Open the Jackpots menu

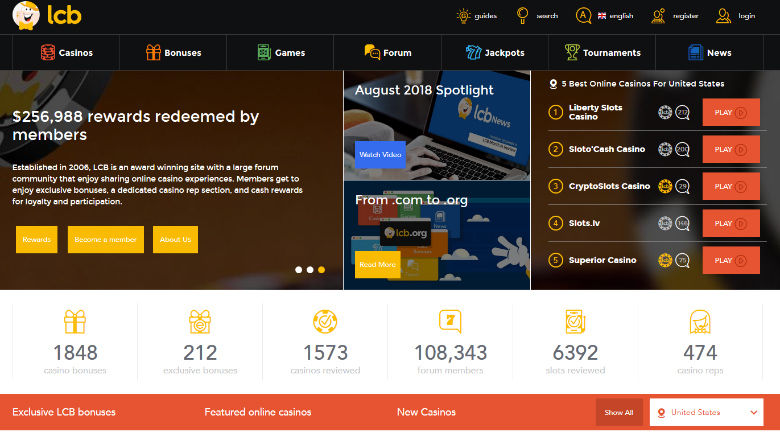pos(495,52)
